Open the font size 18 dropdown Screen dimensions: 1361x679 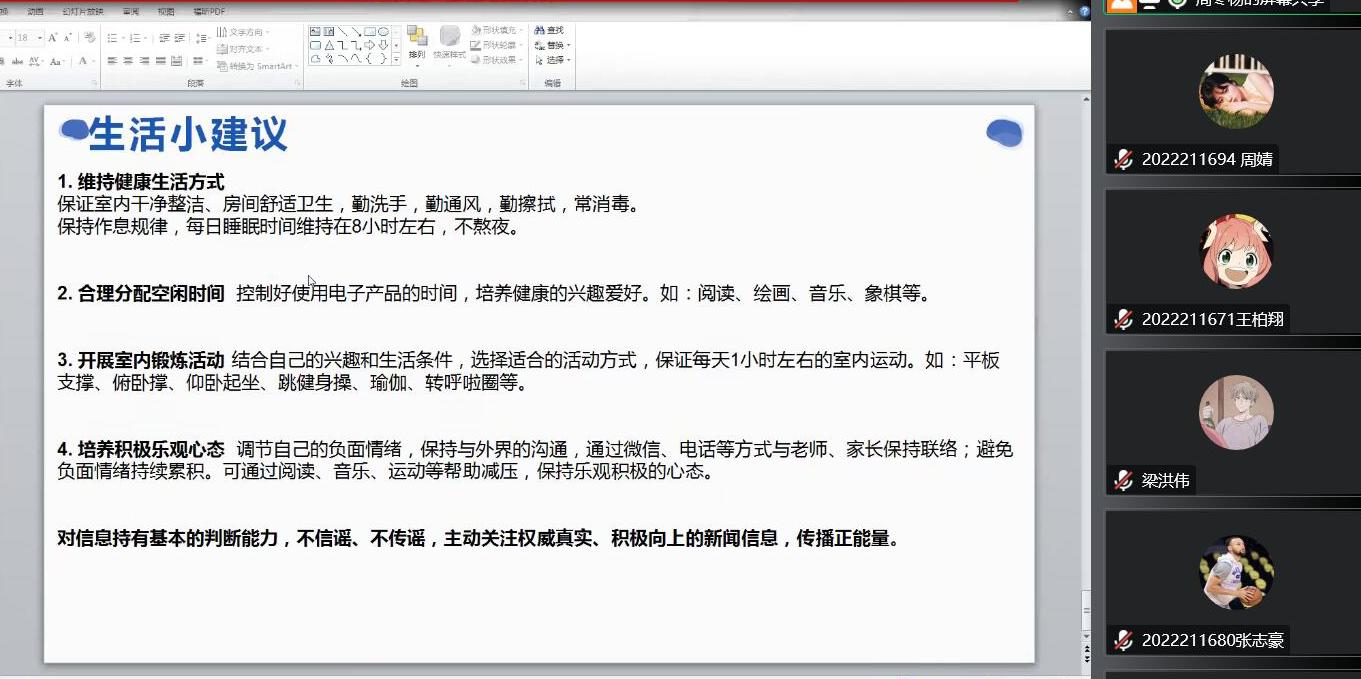coord(40,38)
